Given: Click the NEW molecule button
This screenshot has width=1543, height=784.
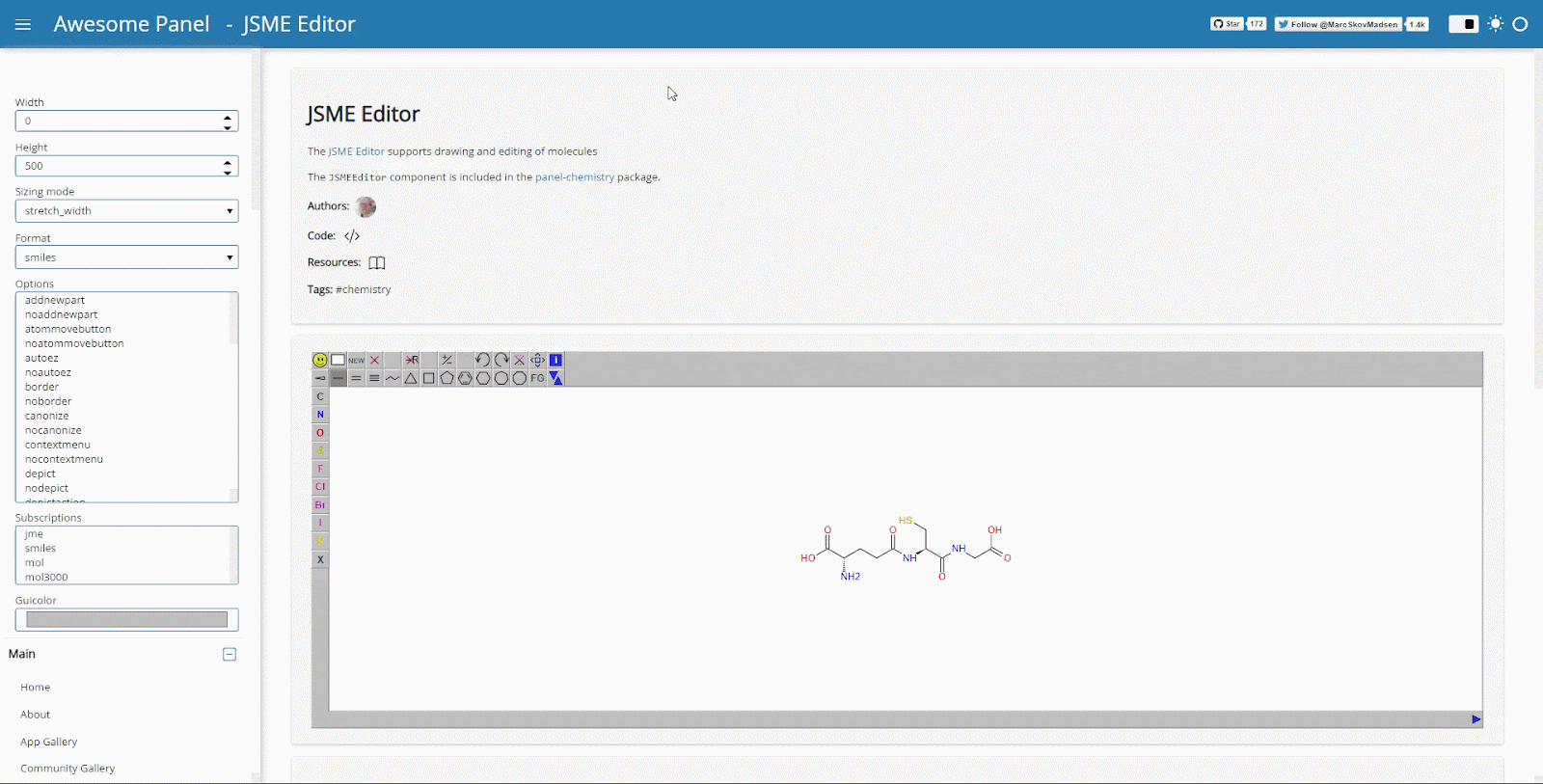Looking at the screenshot, I should (x=356, y=360).
